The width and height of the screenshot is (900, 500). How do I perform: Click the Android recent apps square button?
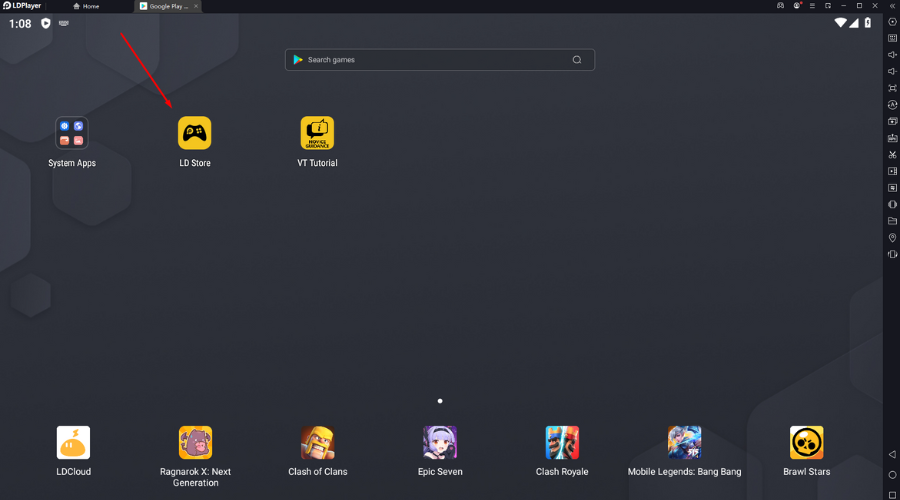(893, 495)
